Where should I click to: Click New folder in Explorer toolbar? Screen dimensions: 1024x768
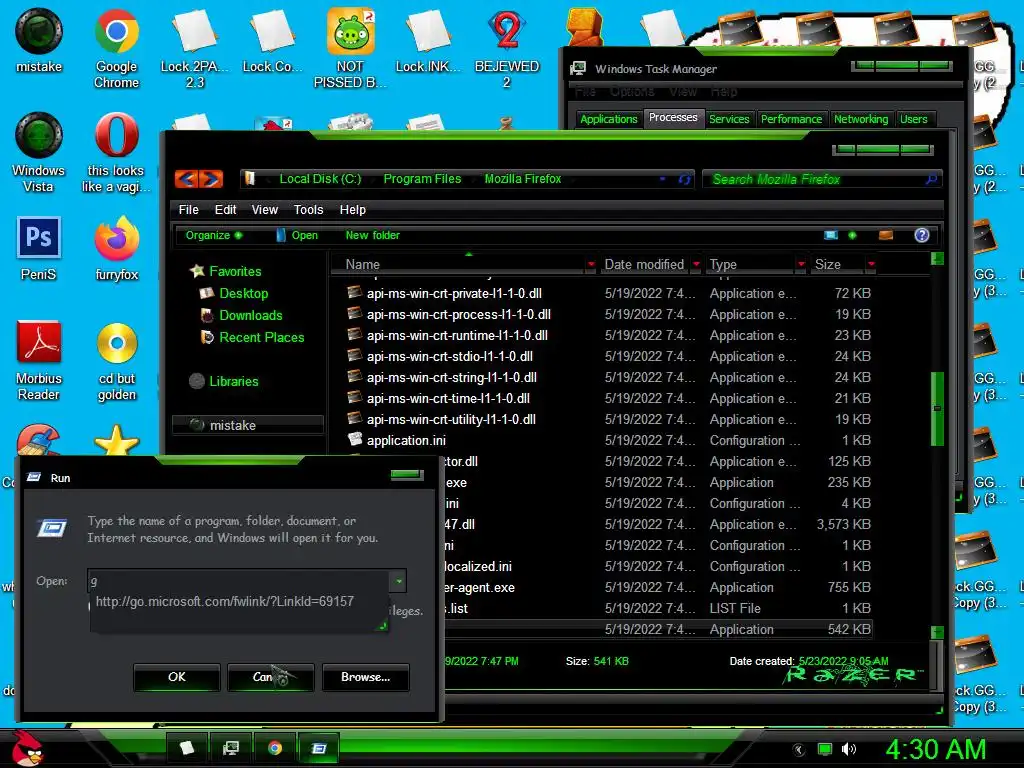(372, 235)
